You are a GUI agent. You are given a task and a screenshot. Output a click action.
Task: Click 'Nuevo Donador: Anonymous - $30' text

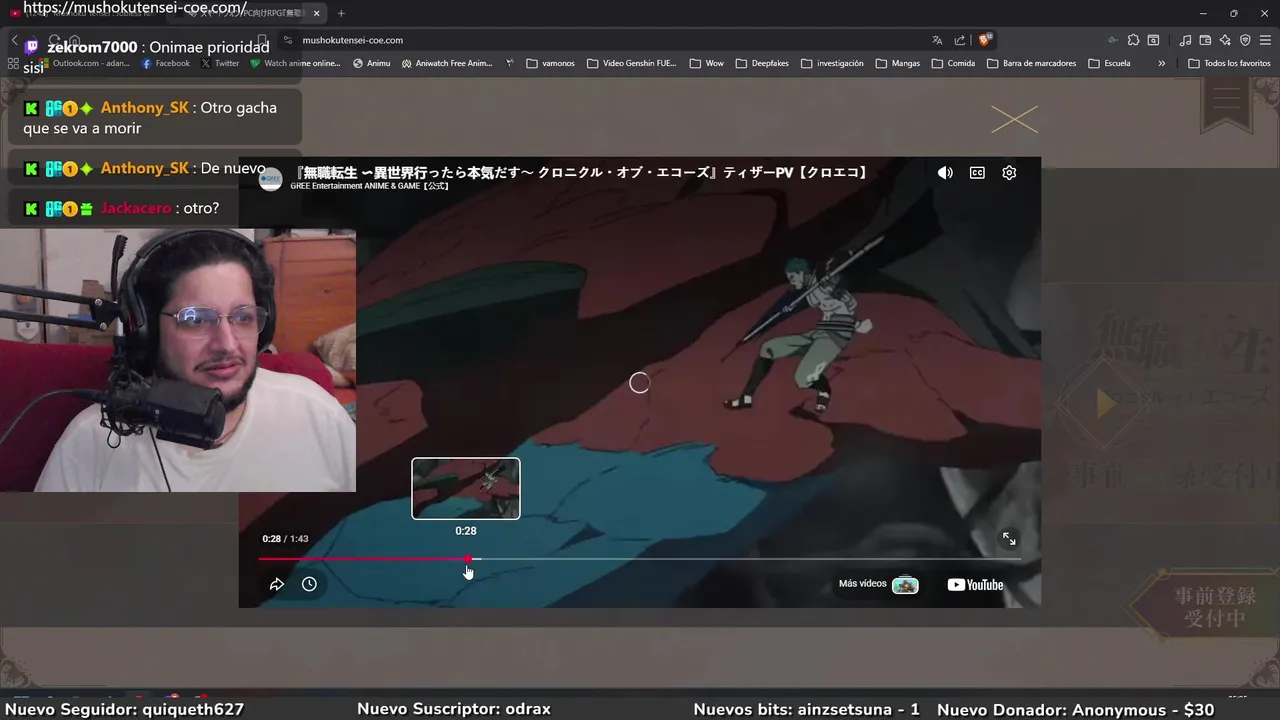click(x=1076, y=709)
